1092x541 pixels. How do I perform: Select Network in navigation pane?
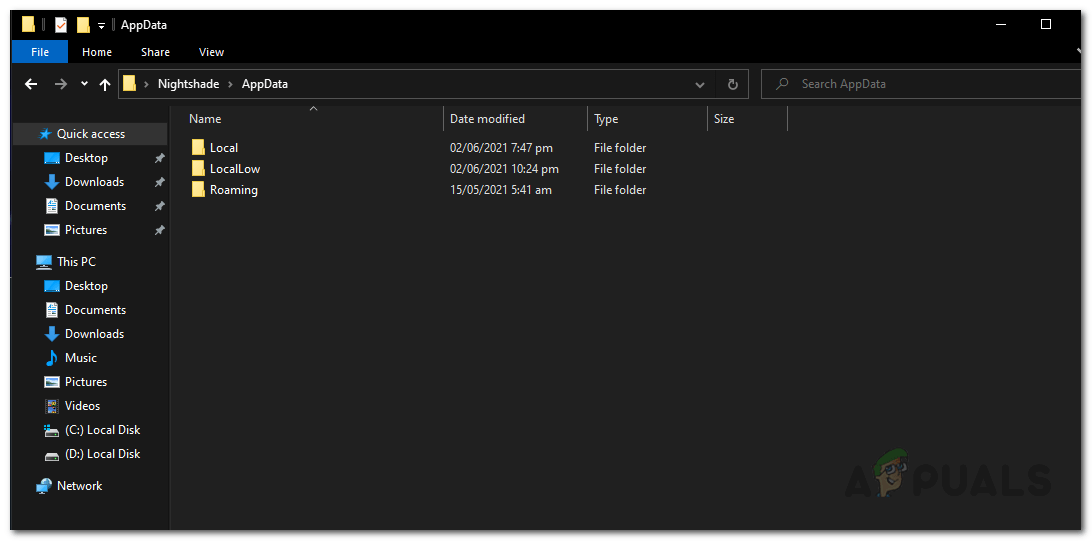tap(79, 486)
